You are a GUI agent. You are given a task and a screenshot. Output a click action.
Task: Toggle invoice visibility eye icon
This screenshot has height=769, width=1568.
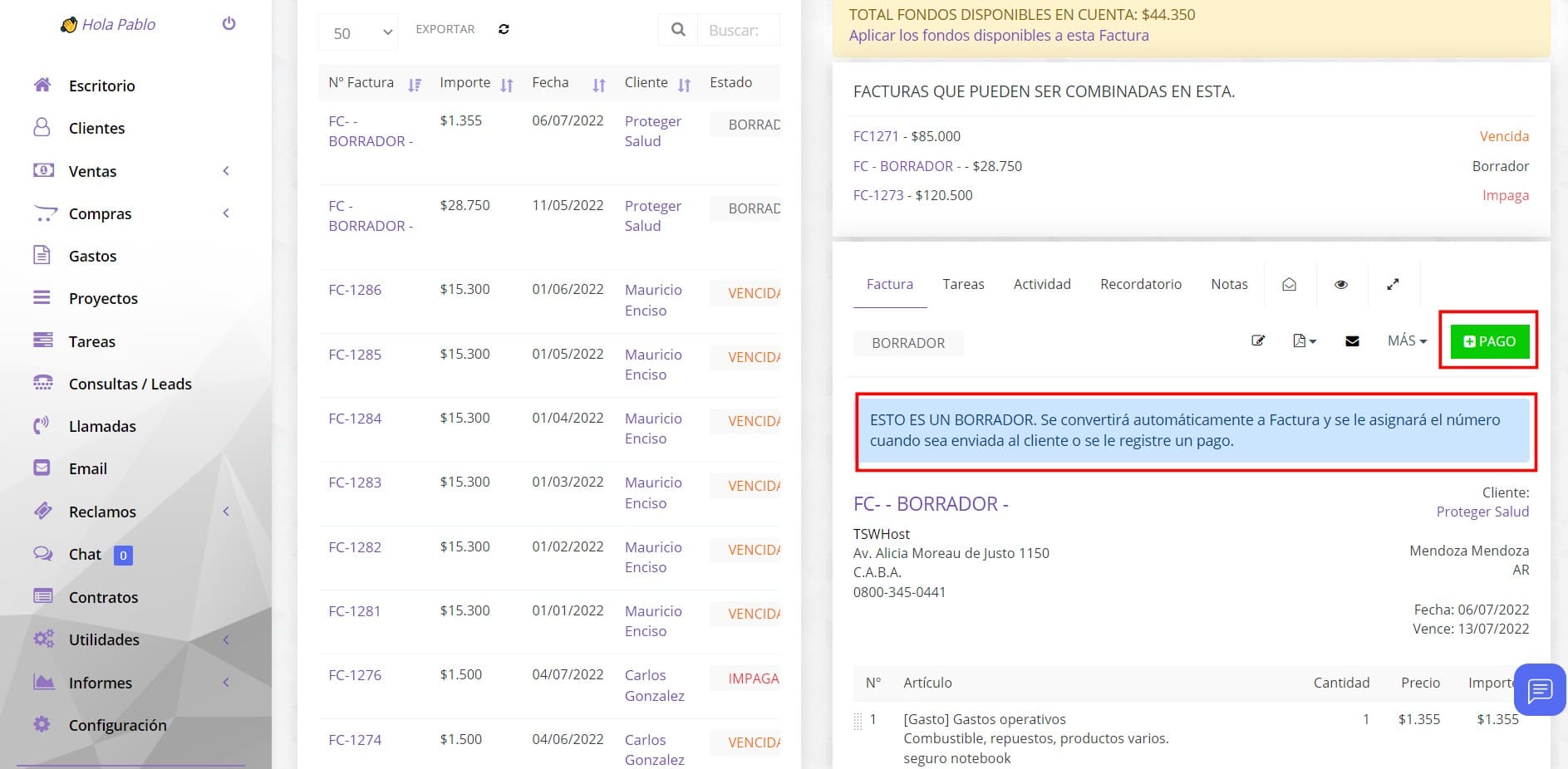coord(1340,284)
